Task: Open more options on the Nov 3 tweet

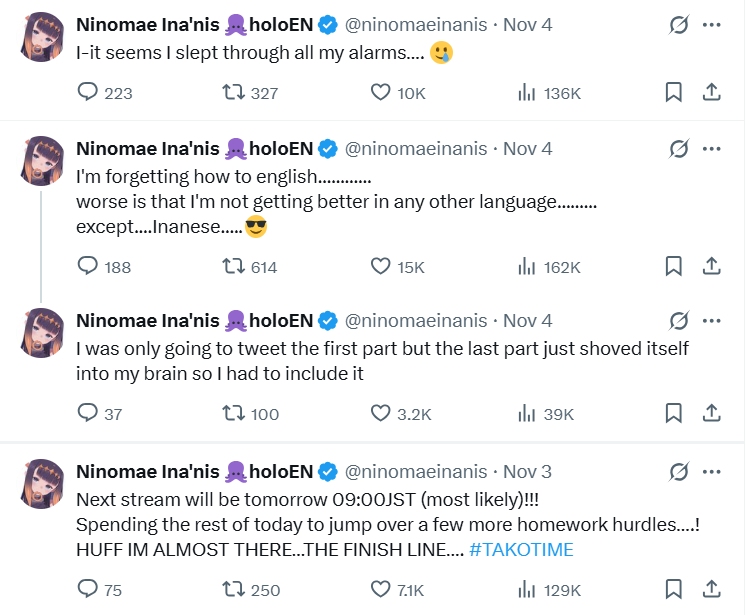Action: [x=711, y=471]
